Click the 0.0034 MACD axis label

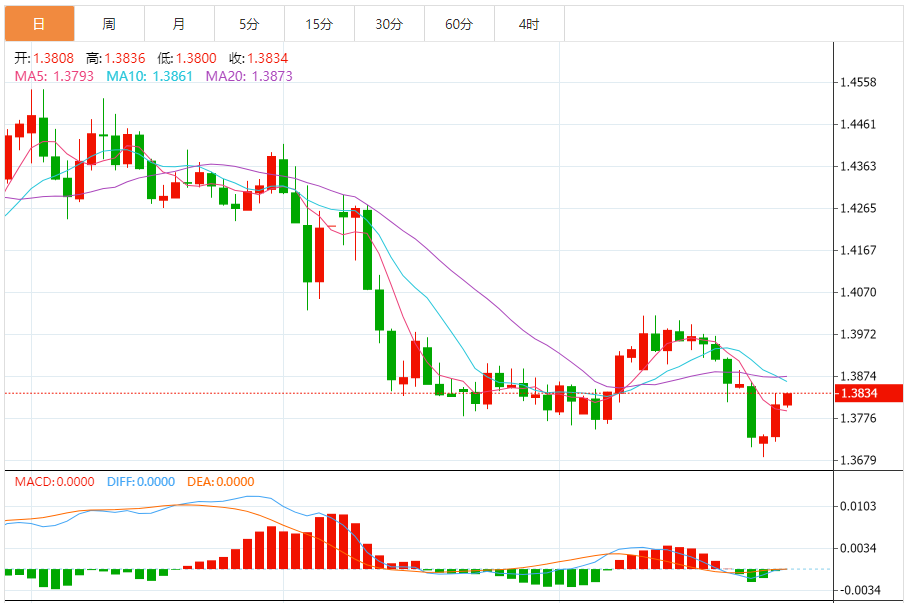click(859, 548)
